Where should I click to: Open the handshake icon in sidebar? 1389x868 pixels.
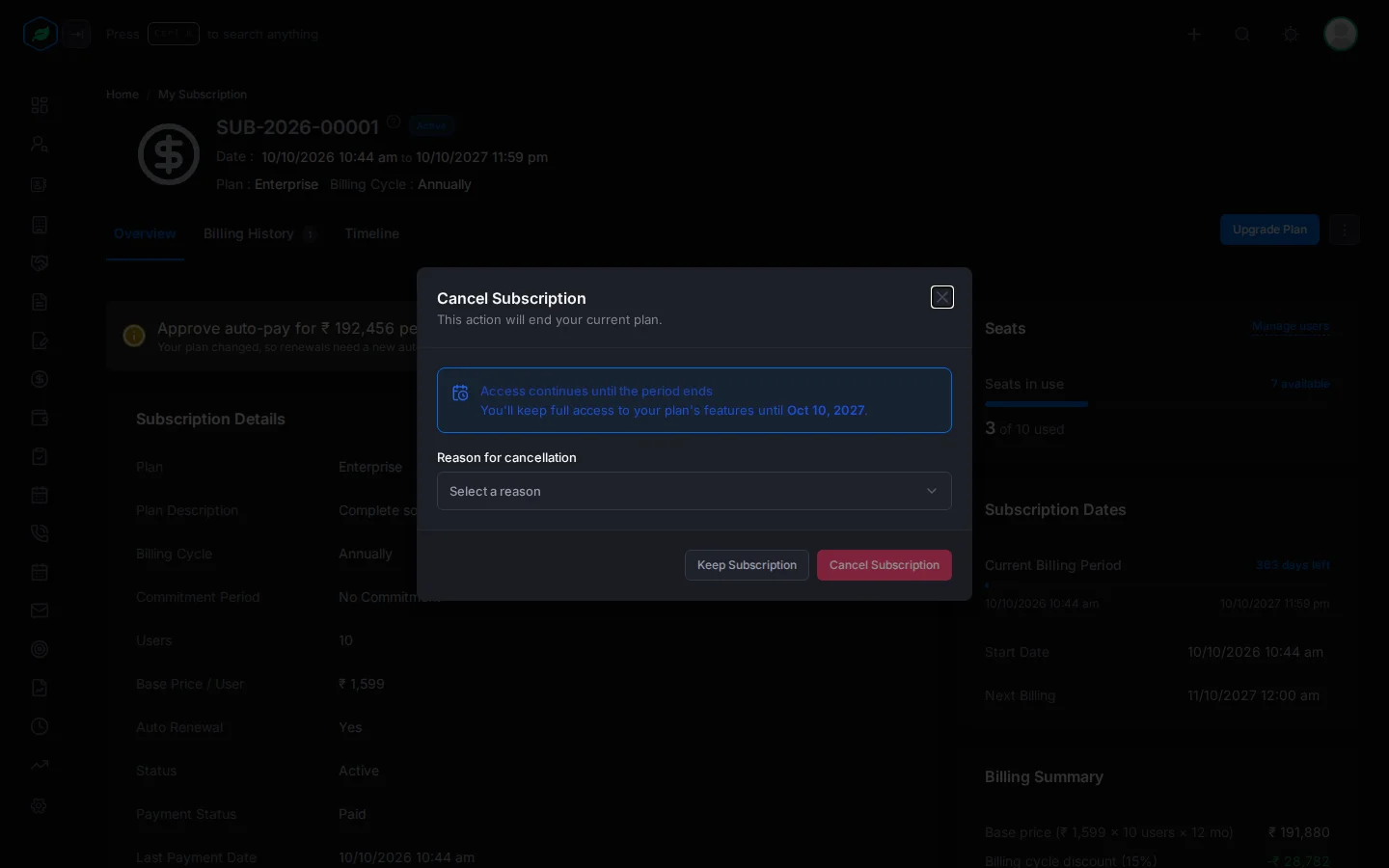point(40,263)
